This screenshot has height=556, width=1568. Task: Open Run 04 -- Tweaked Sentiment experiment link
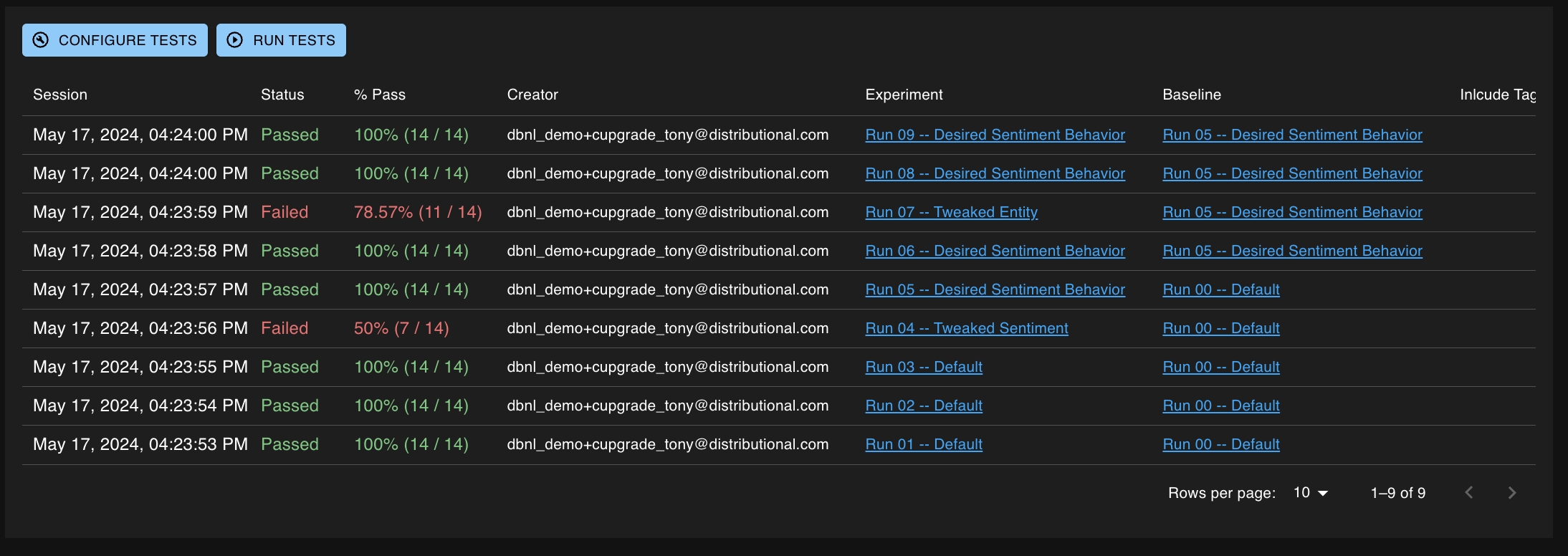(x=966, y=328)
